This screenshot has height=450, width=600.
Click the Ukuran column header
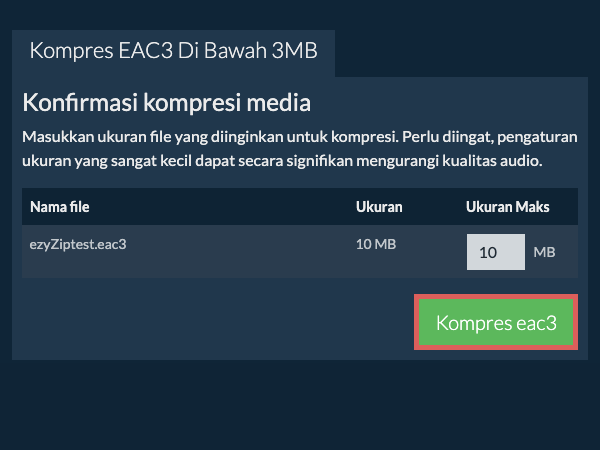click(x=379, y=207)
